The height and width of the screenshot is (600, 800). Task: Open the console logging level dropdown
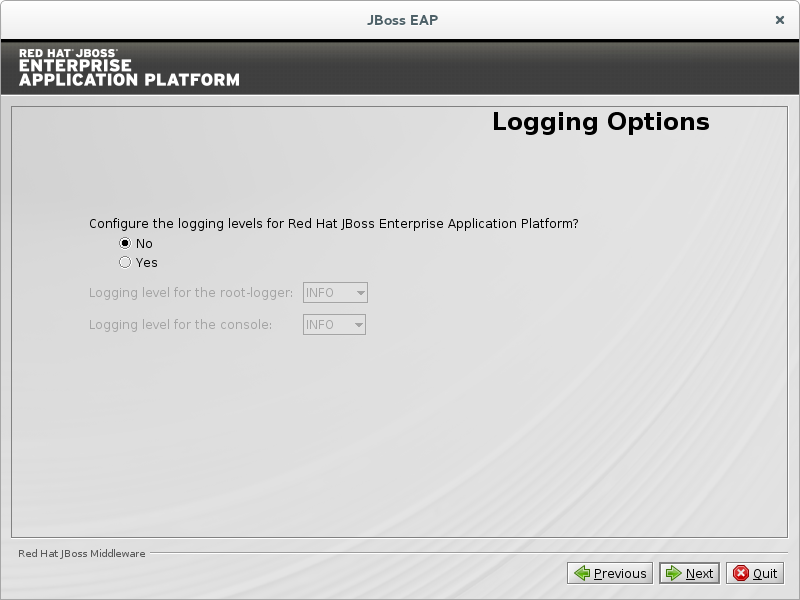(x=334, y=325)
